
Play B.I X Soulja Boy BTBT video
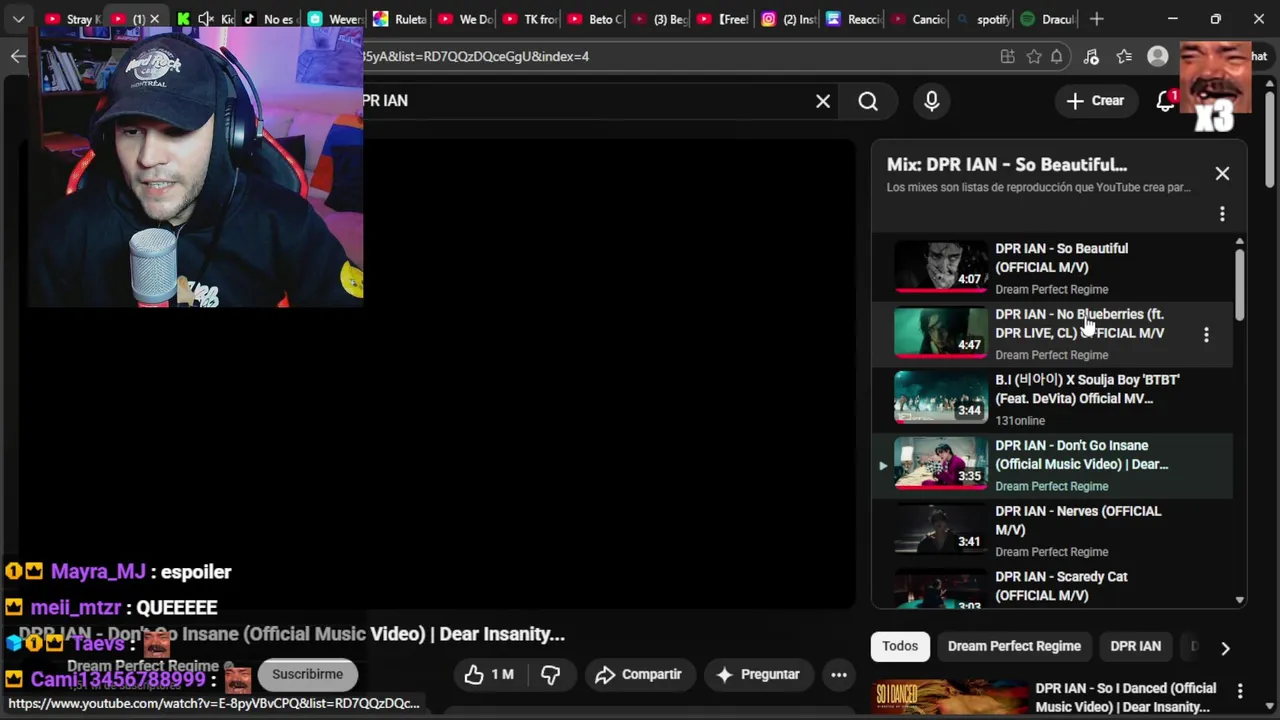point(1052,400)
